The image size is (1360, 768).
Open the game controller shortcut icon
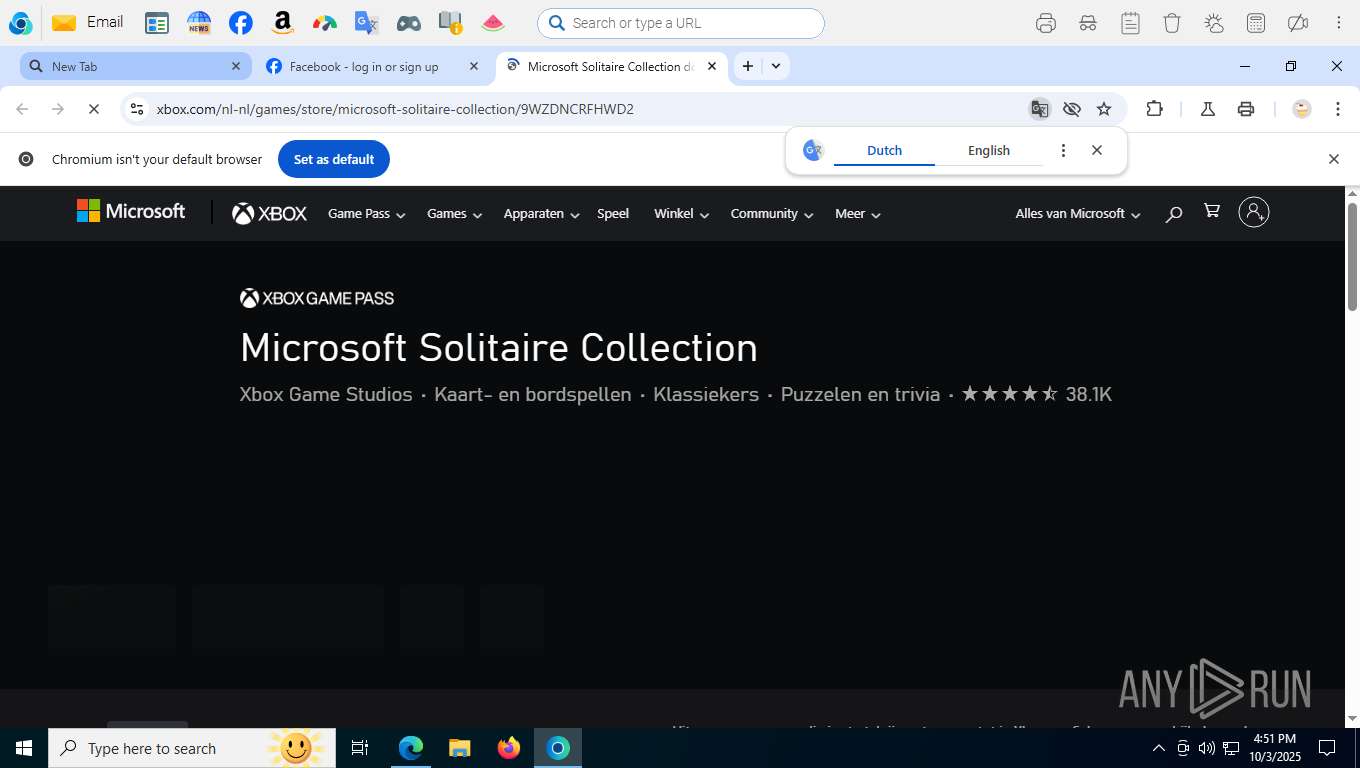[x=408, y=23]
